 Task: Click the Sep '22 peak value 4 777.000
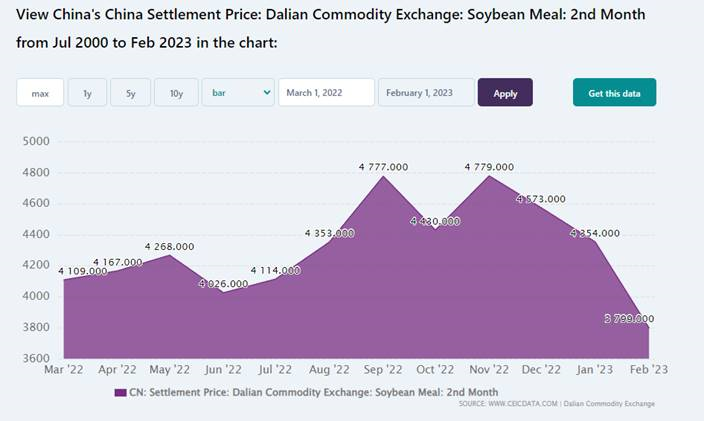coord(383,167)
